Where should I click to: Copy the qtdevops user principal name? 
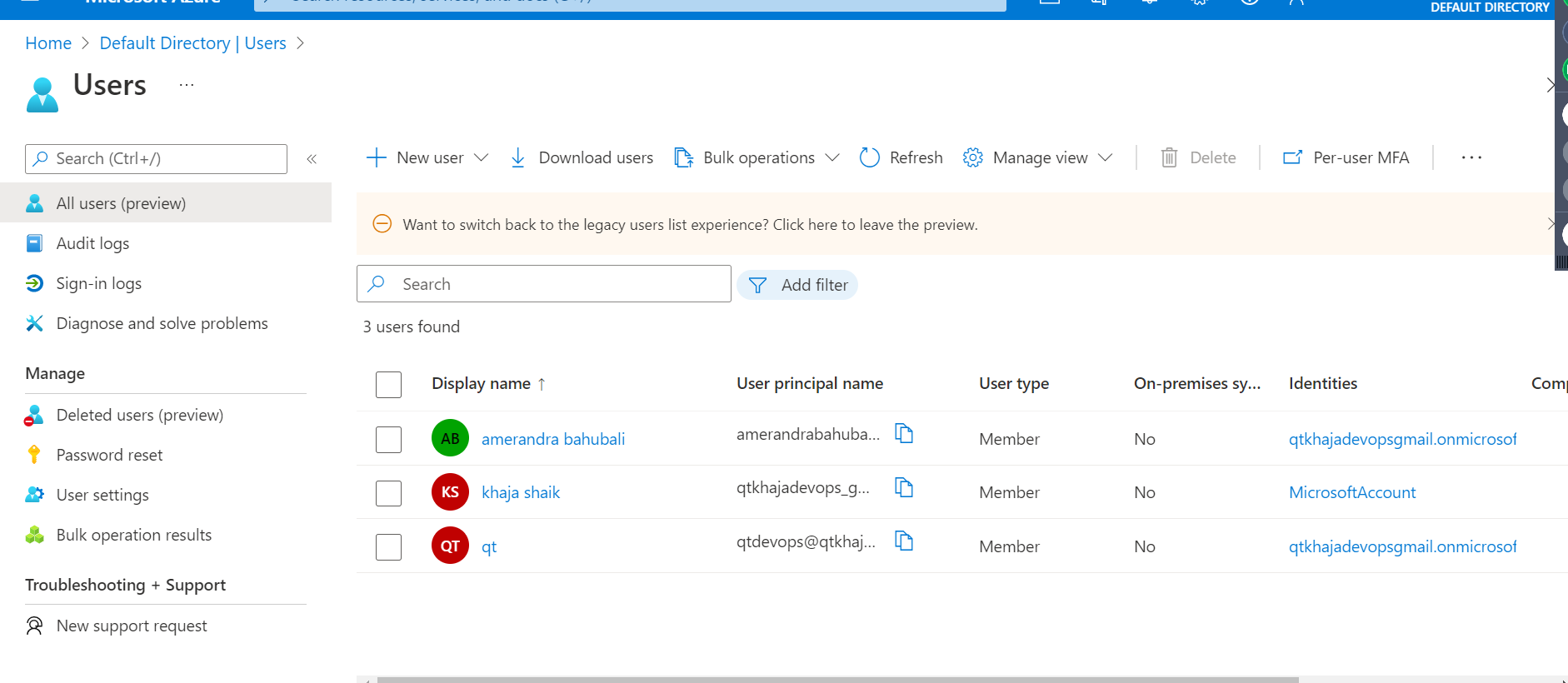click(904, 541)
